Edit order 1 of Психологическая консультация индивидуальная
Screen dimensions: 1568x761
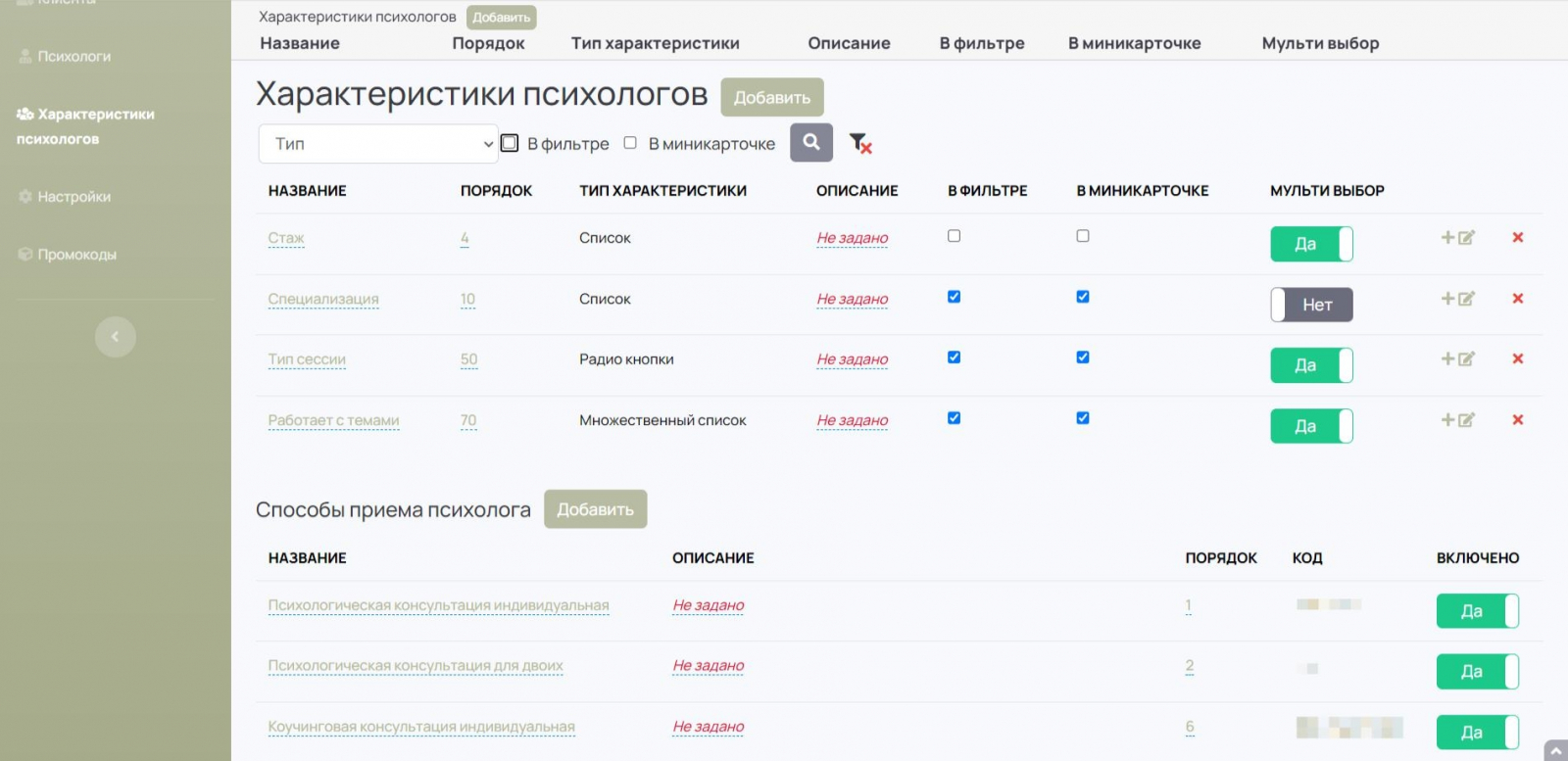tap(1189, 605)
